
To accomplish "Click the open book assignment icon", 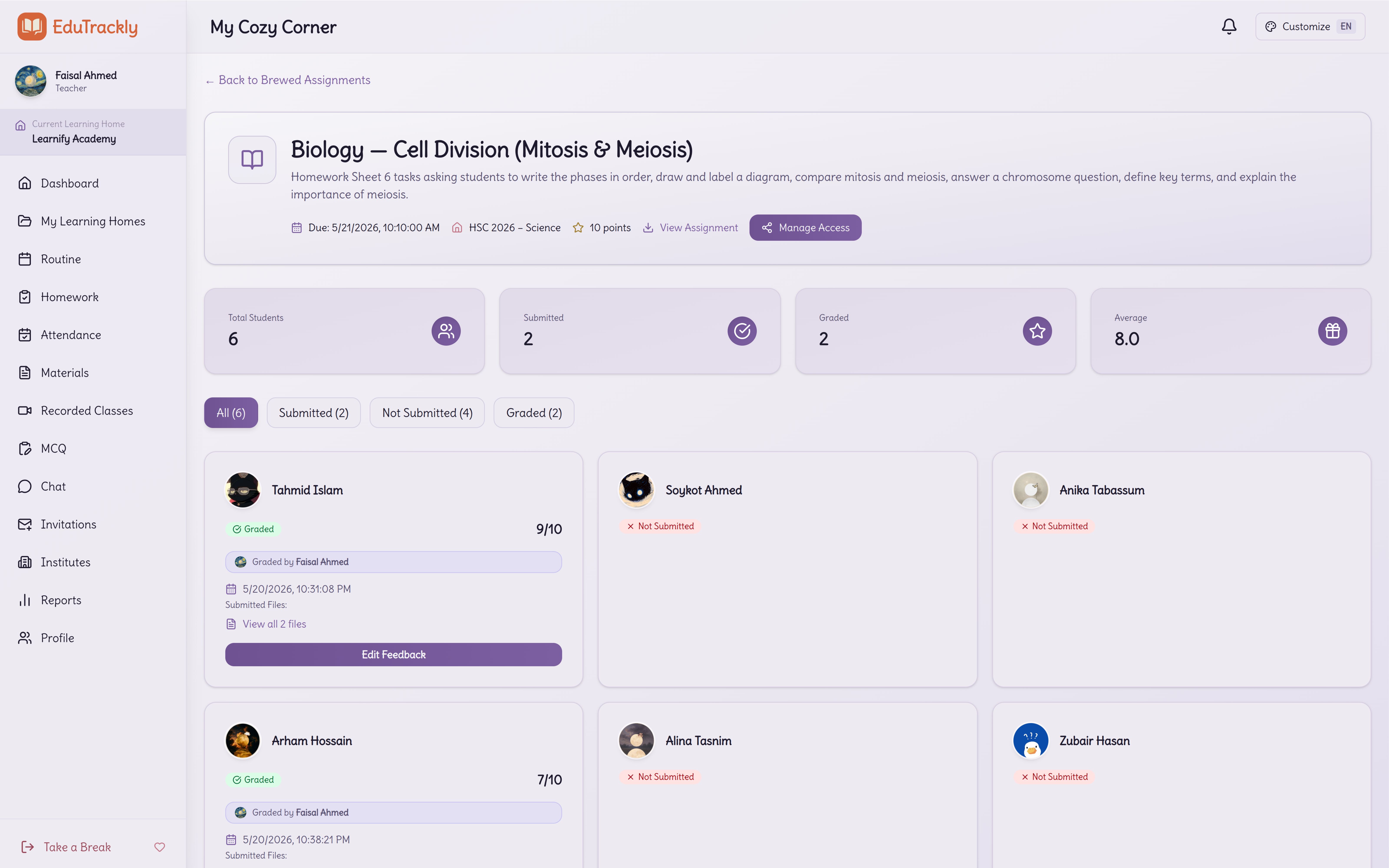I will tap(252, 159).
